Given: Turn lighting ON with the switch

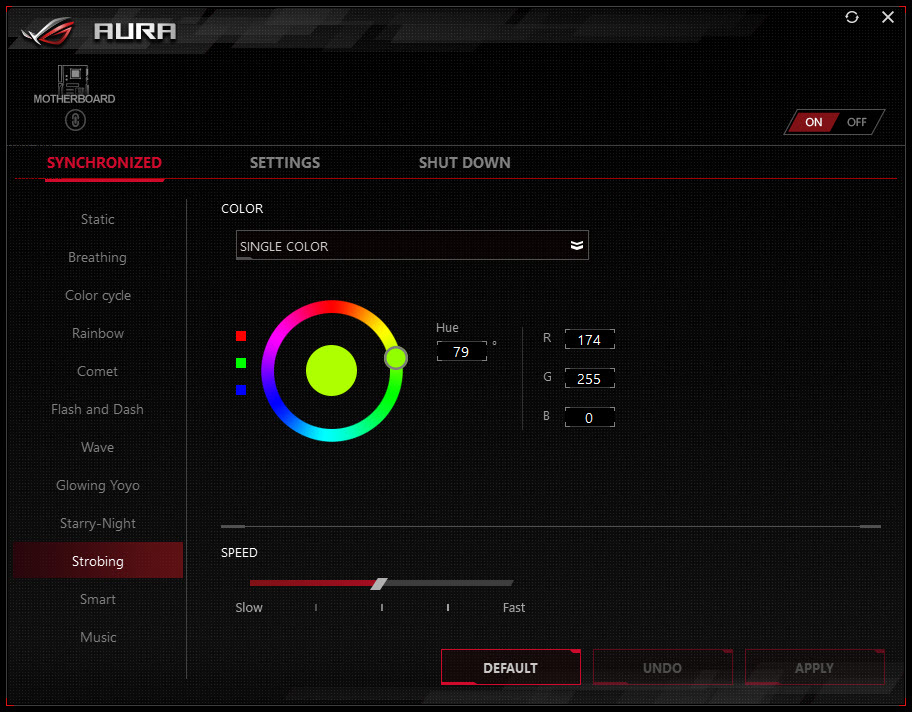Looking at the screenshot, I should [813, 122].
